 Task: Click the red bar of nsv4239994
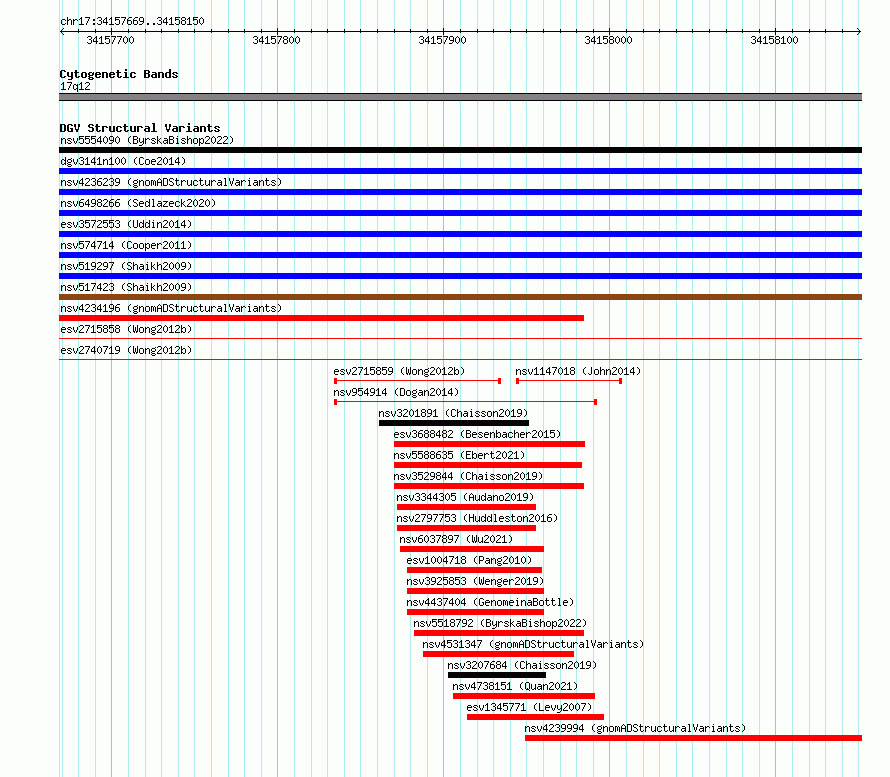tap(694, 738)
